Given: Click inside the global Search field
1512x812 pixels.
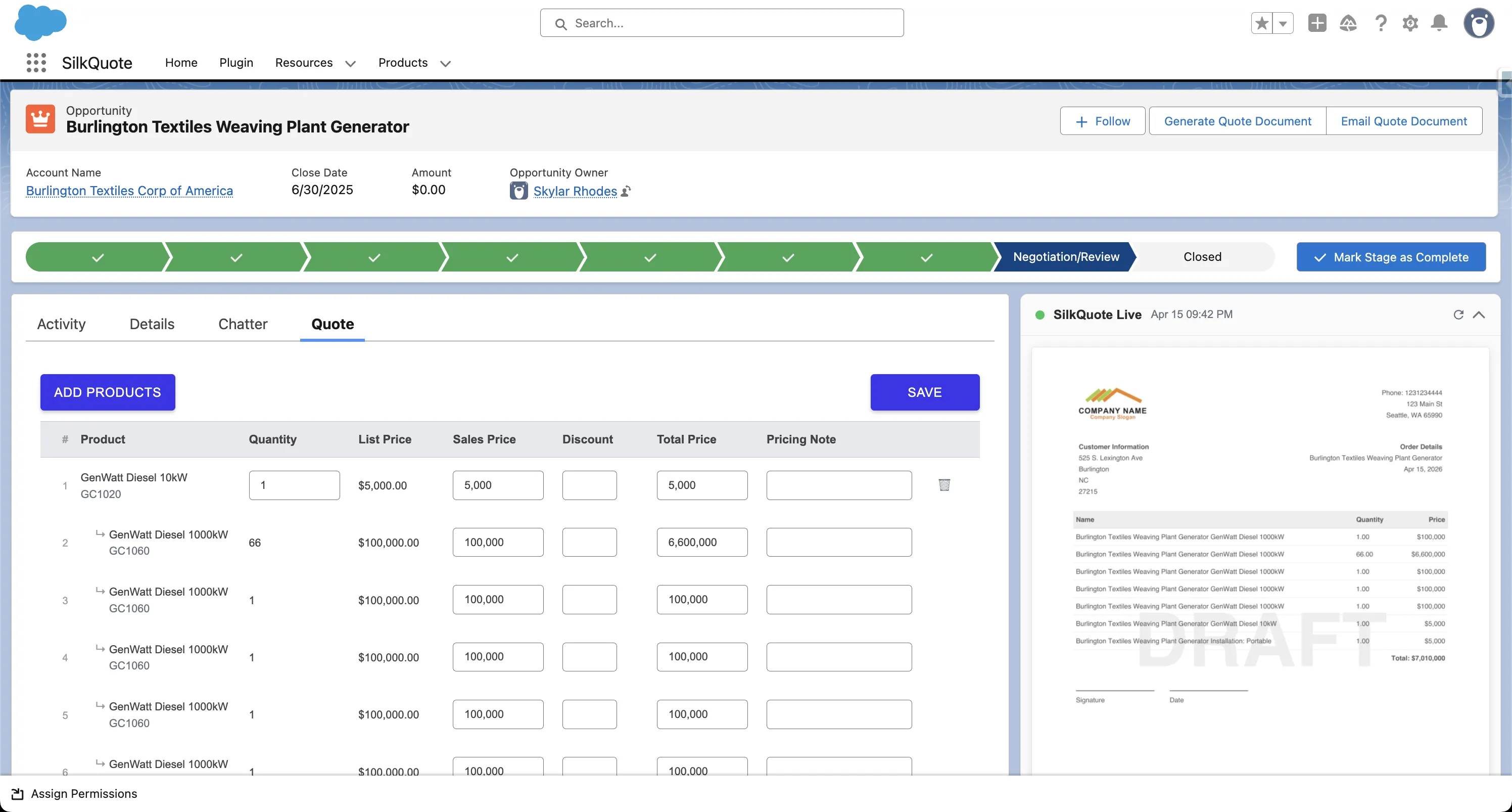Looking at the screenshot, I should pyautogui.click(x=721, y=23).
